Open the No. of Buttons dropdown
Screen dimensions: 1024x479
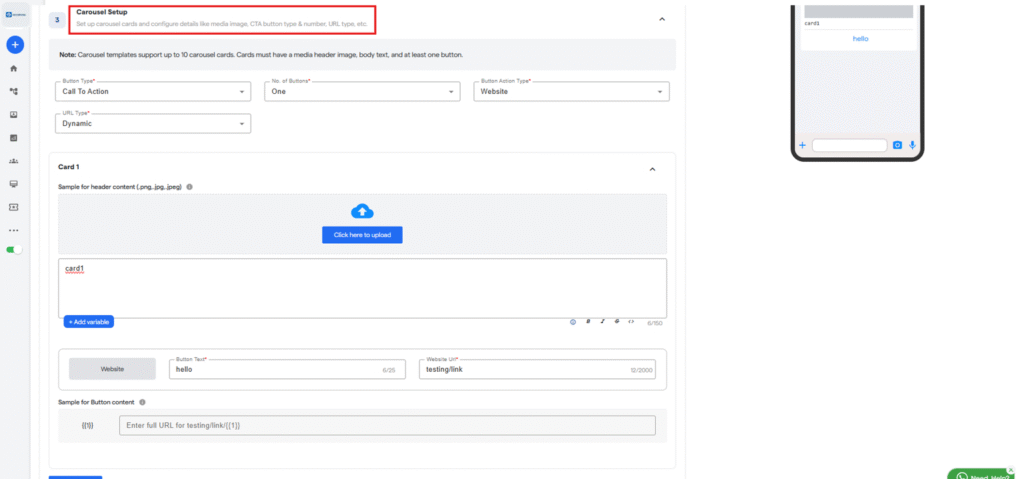pyautogui.click(x=361, y=92)
